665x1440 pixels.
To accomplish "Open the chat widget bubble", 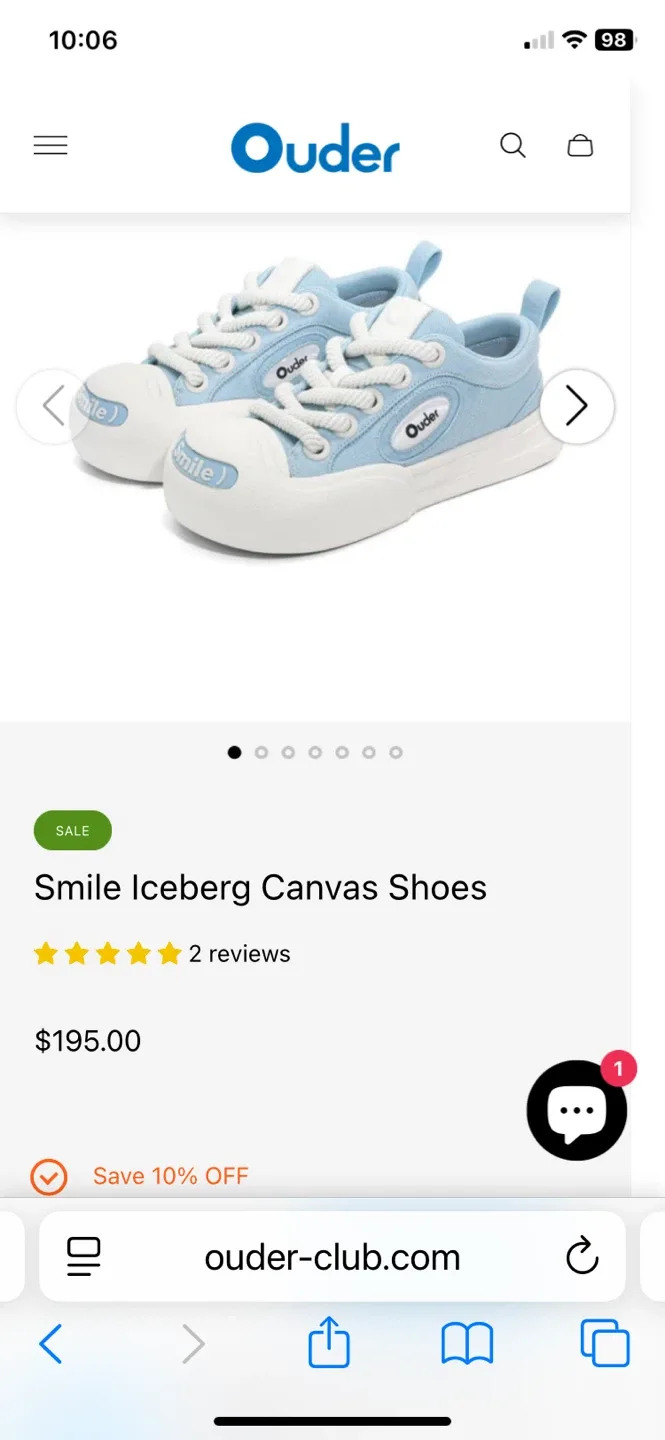I will (x=576, y=1110).
